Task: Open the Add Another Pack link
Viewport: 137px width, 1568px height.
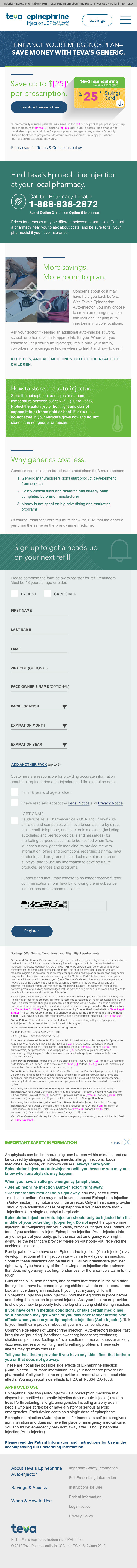Action: tap(29, 764)
